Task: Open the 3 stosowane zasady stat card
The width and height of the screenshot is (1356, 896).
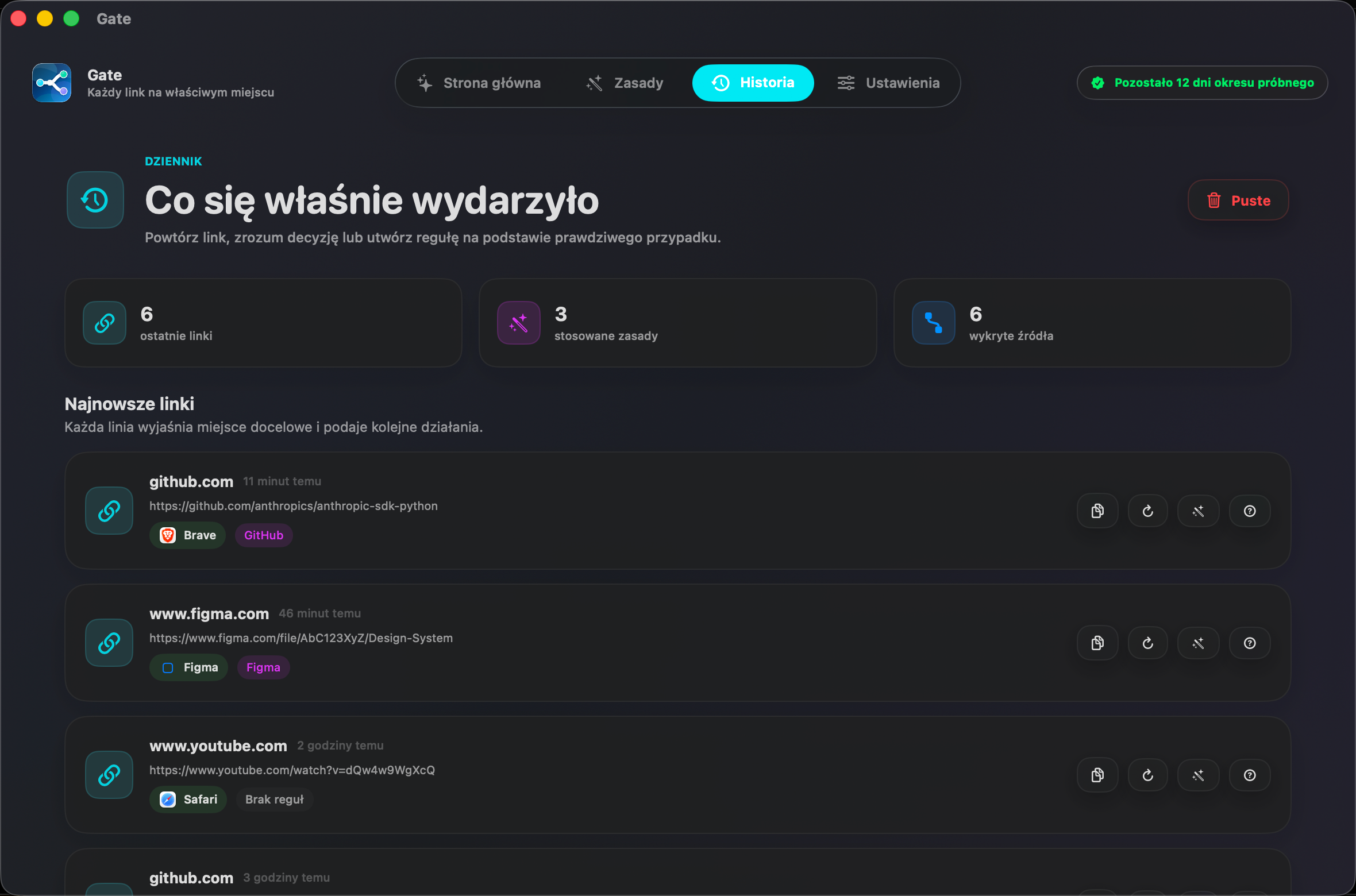Action: click(x=678, y=323)
